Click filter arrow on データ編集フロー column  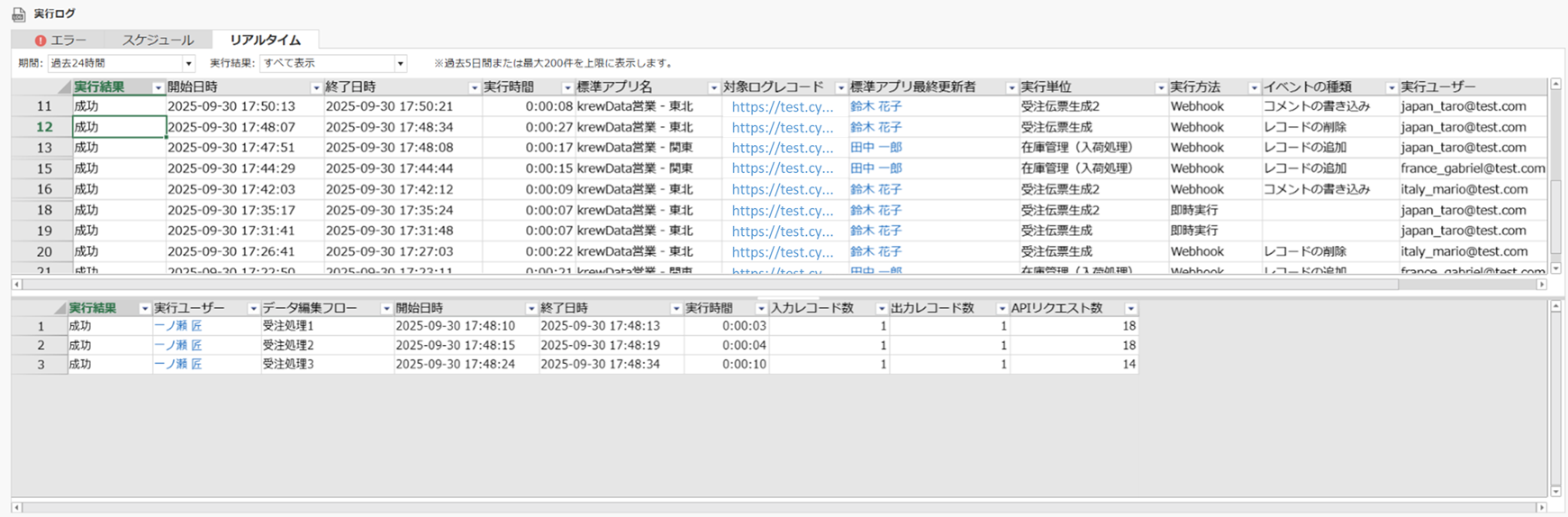click(x=386, y=309)
